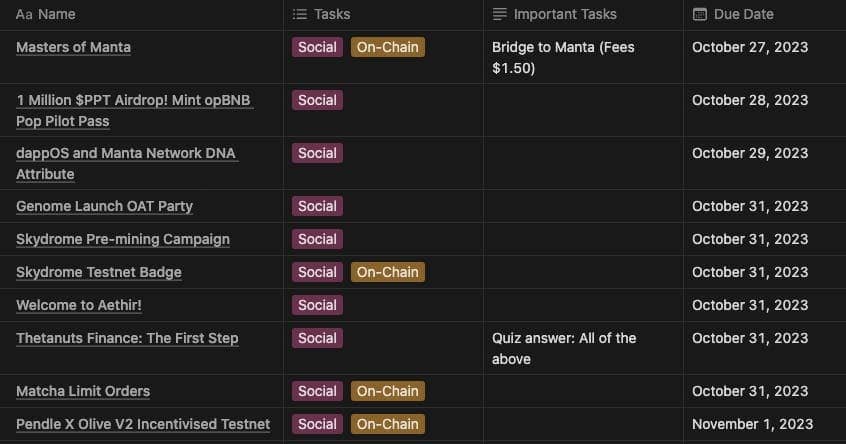Open 1 Million $PPT Airdrop entry
This screenshot has width=846, height=444.
click(134, 111)
